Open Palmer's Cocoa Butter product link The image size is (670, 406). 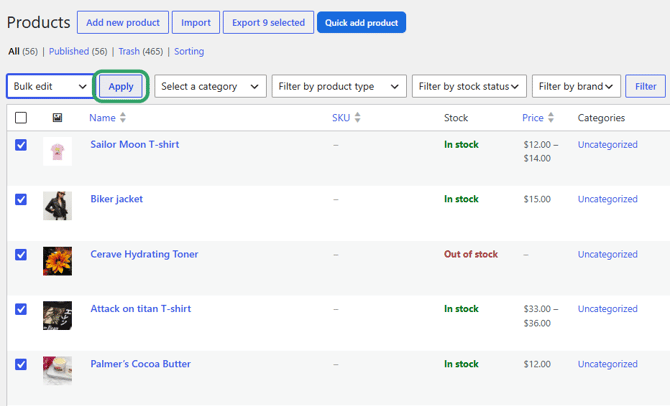click(141, 364)
